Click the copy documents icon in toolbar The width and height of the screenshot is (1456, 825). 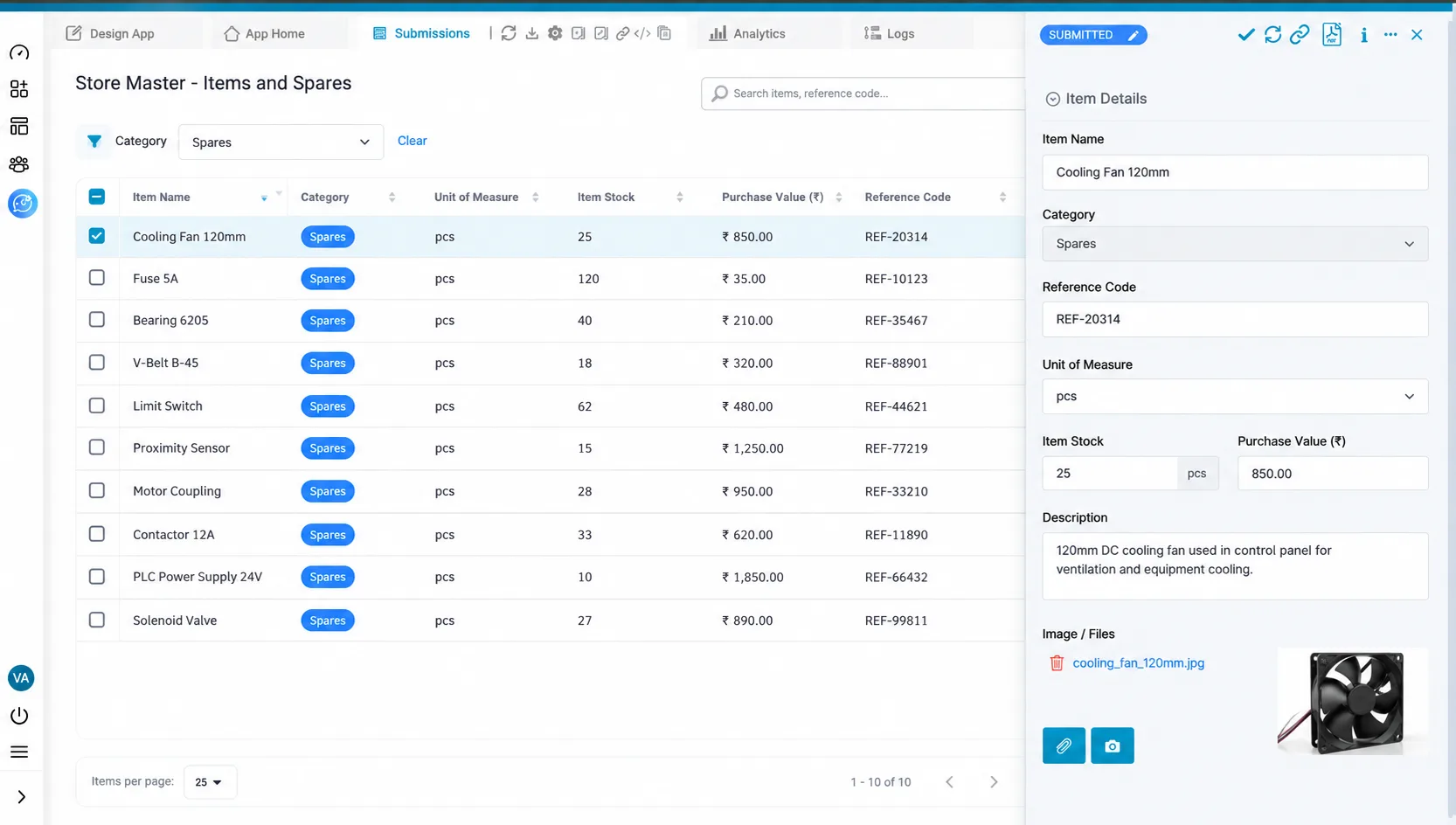point(664,33)
